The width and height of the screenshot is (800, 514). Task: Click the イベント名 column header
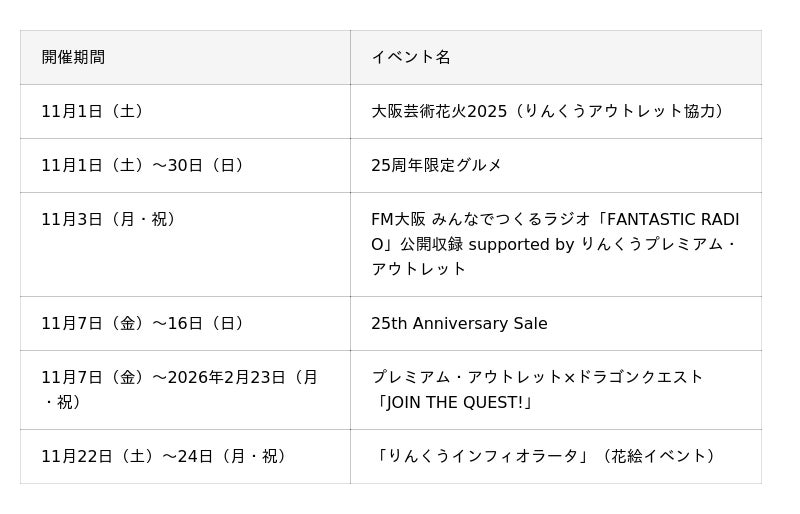pos(411,57)
